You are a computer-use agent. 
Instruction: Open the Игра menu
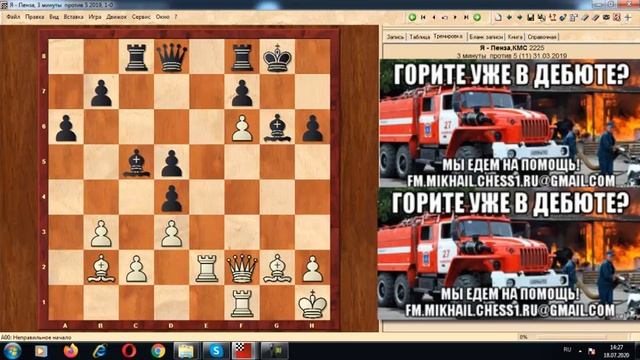tap(95, 17)
